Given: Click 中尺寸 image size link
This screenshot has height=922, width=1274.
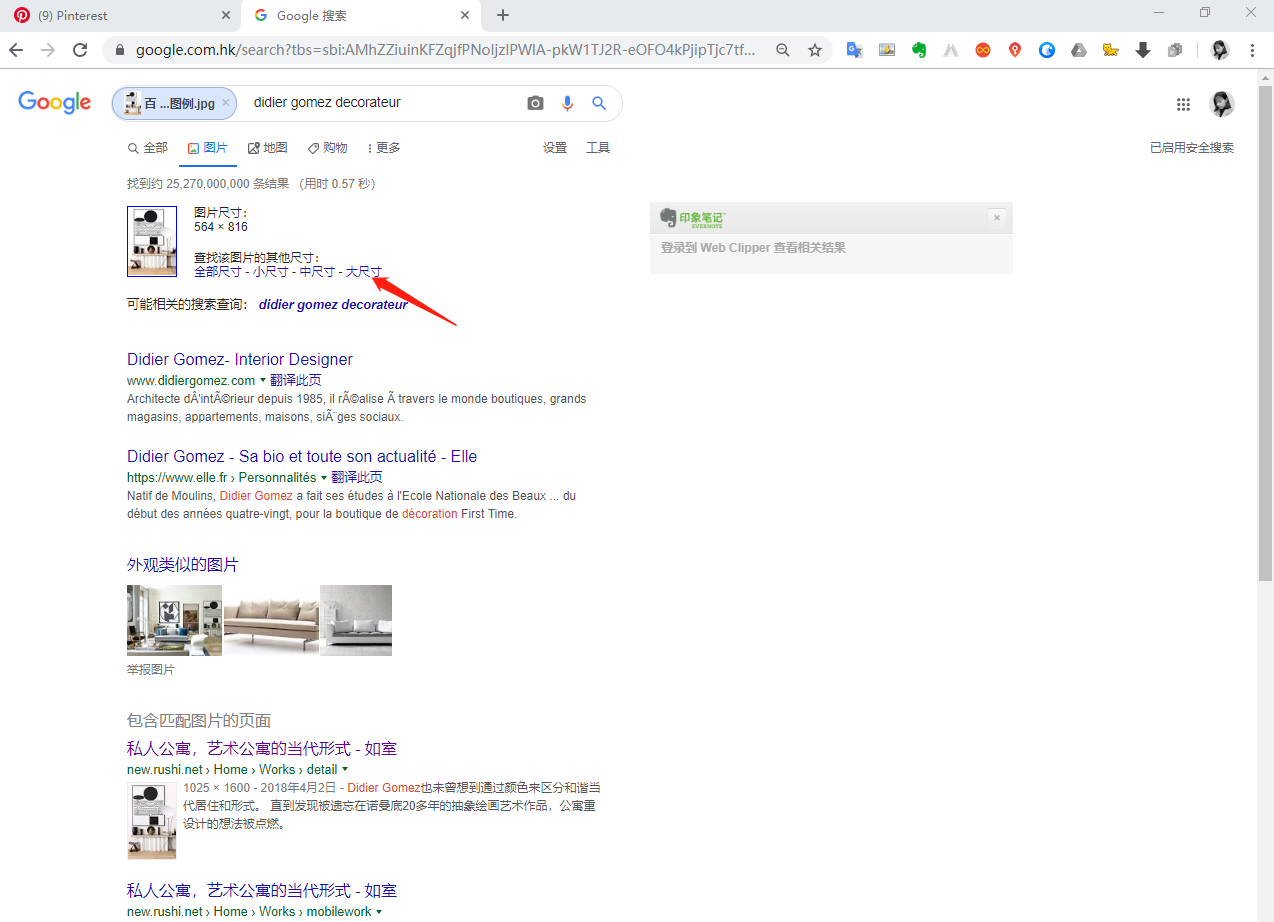Looking at the screenshot, I should point(318,272).
